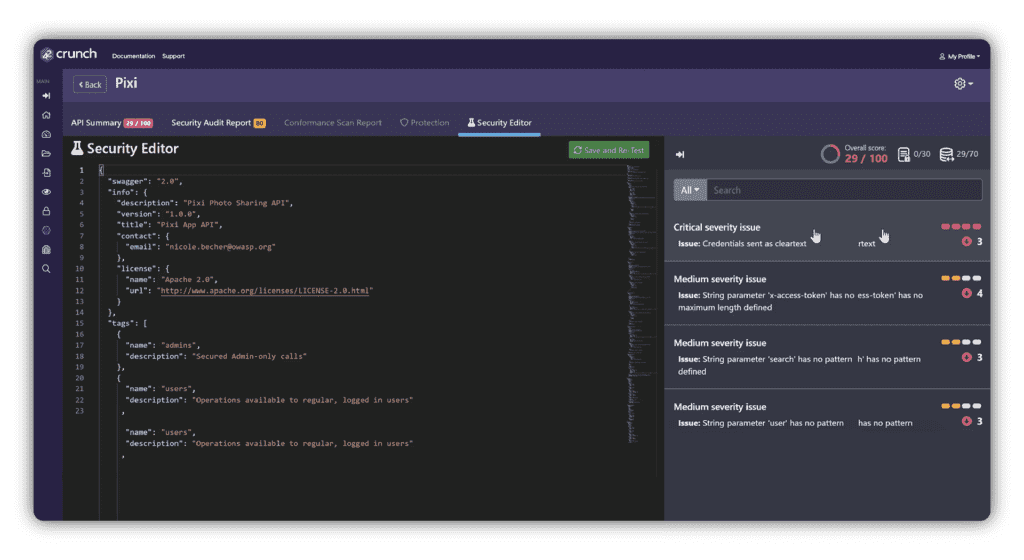Image resolution: width=1024 pixels, height=560 pixels.
Task: Open the x-access-token maximum length issue
Action: [x=827, y=293]
